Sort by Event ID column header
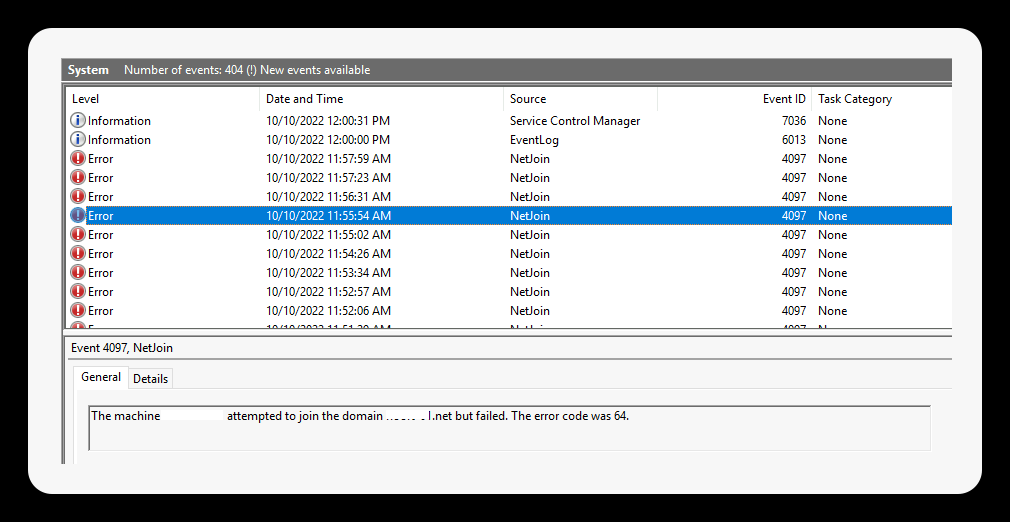 (734, 99)
